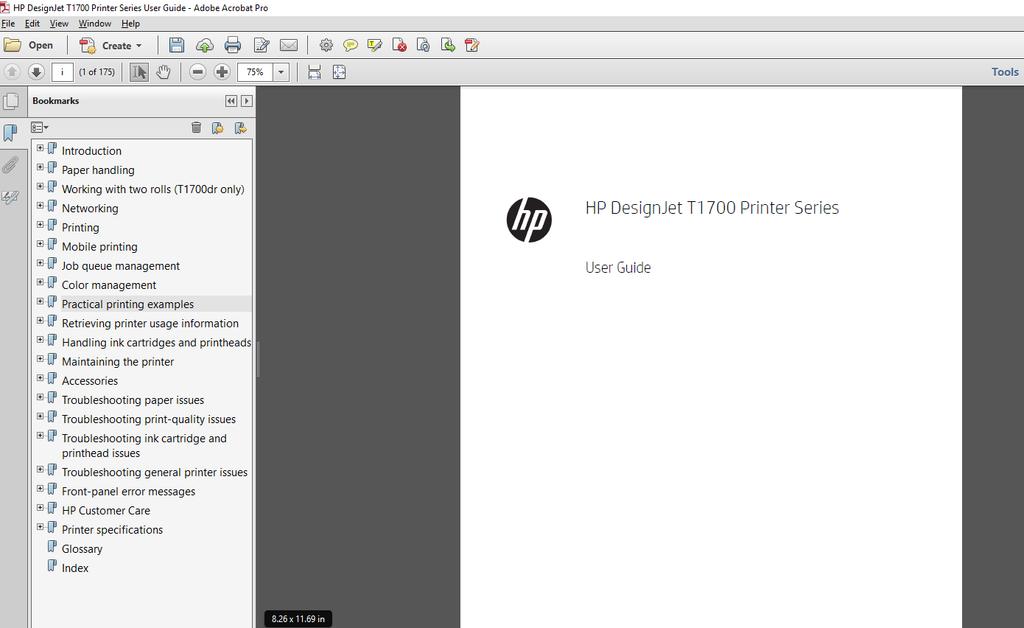1024x628 pixels.
Task: Select Practical printing examples bookmark label
Action: (x=127, y=304)
